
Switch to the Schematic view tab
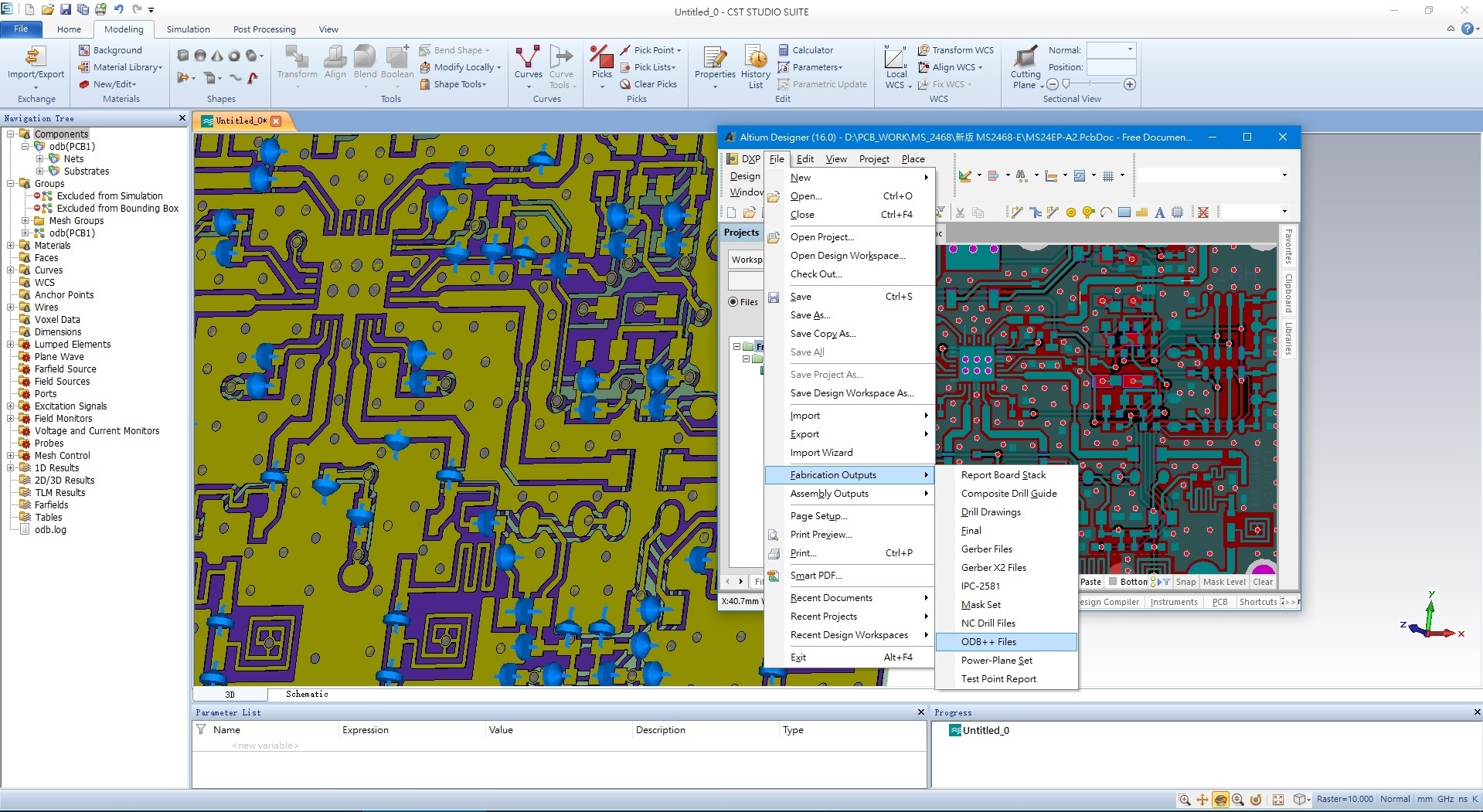[307, 694]
